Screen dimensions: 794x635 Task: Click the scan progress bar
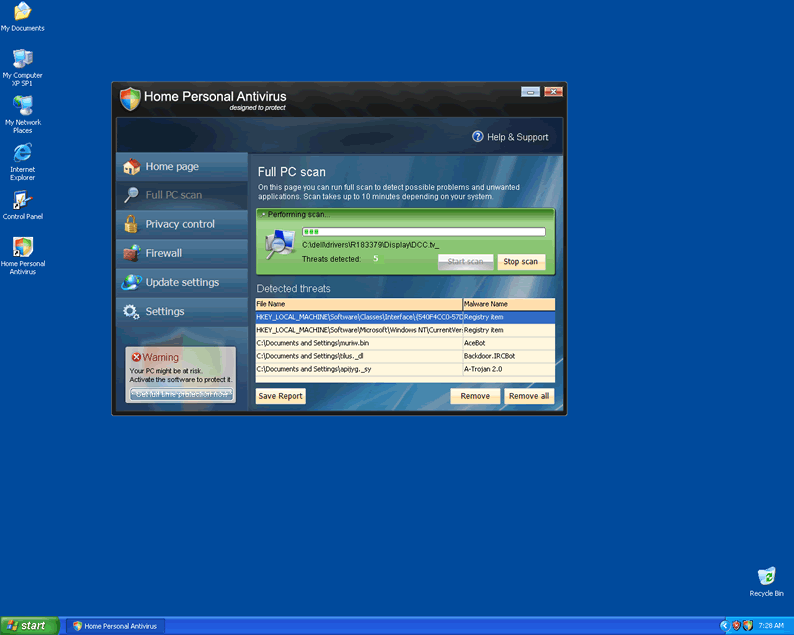coord(423,232)
